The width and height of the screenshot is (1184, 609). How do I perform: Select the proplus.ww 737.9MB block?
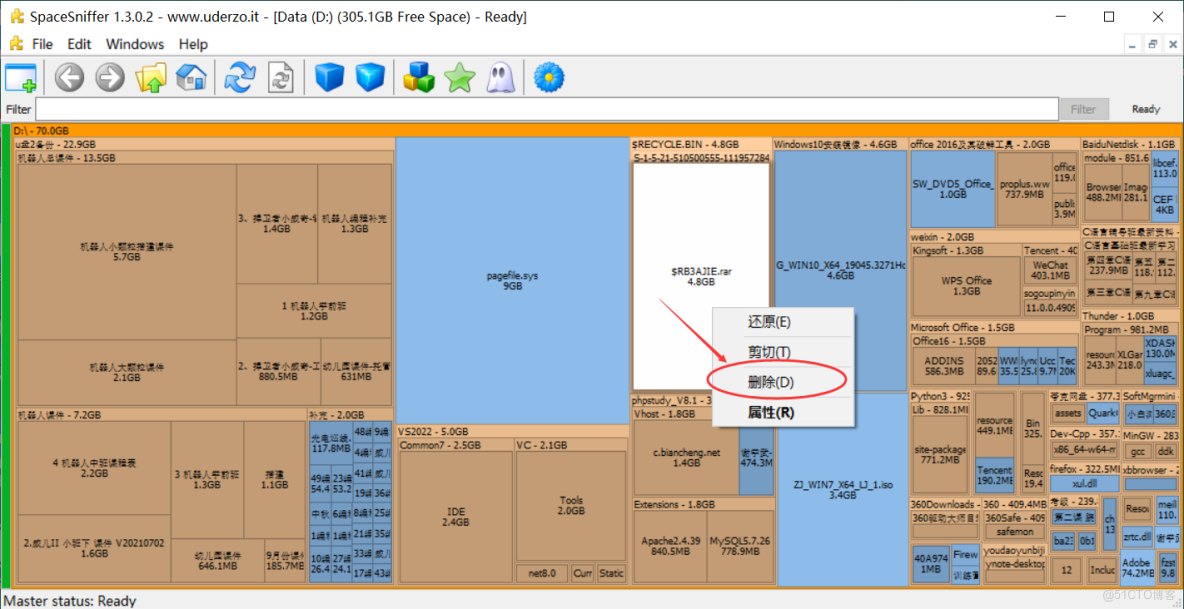pos(1025,189)
